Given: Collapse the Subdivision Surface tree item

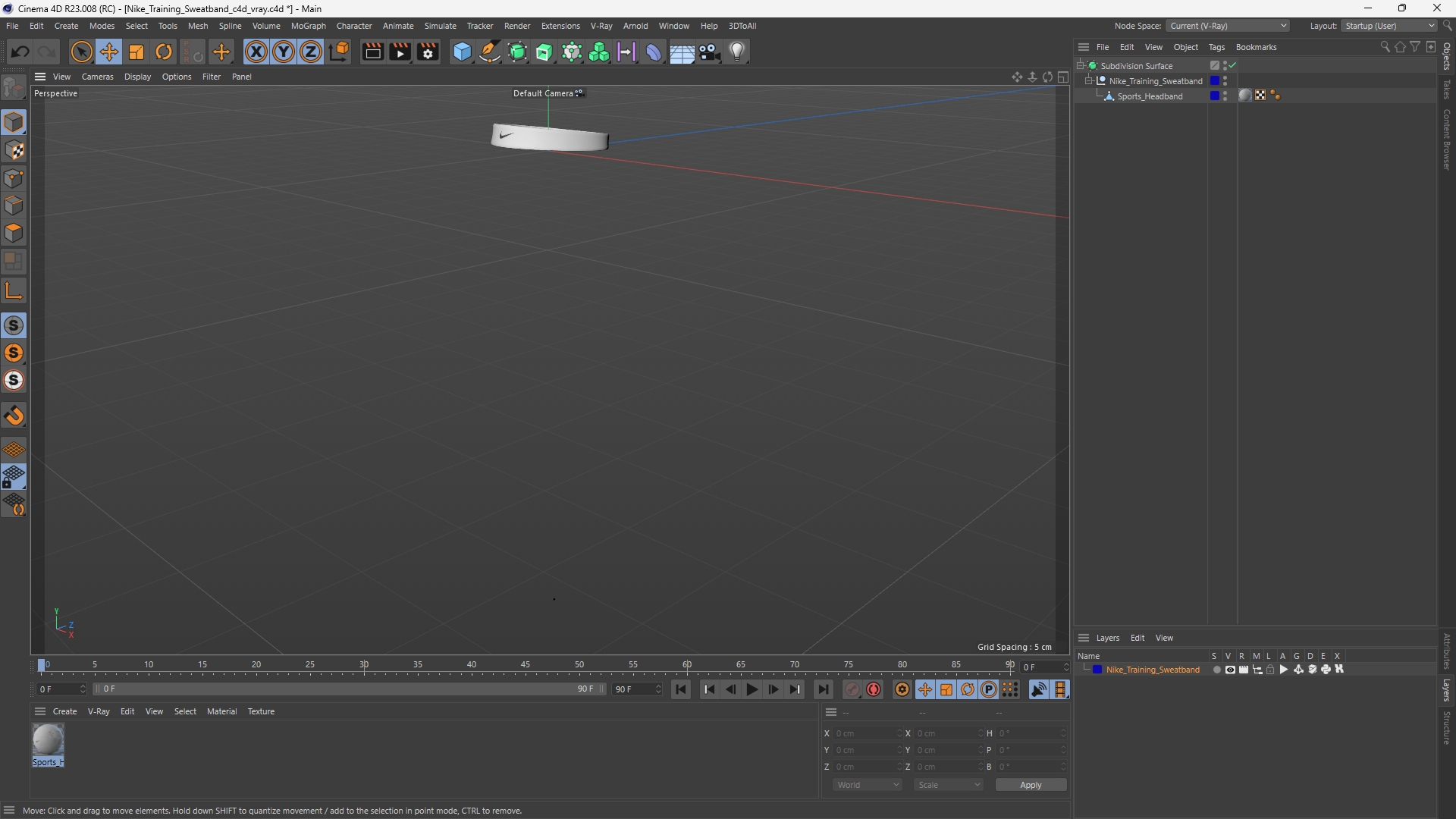Looking at the screenshot, I should tap(1081, 66).
